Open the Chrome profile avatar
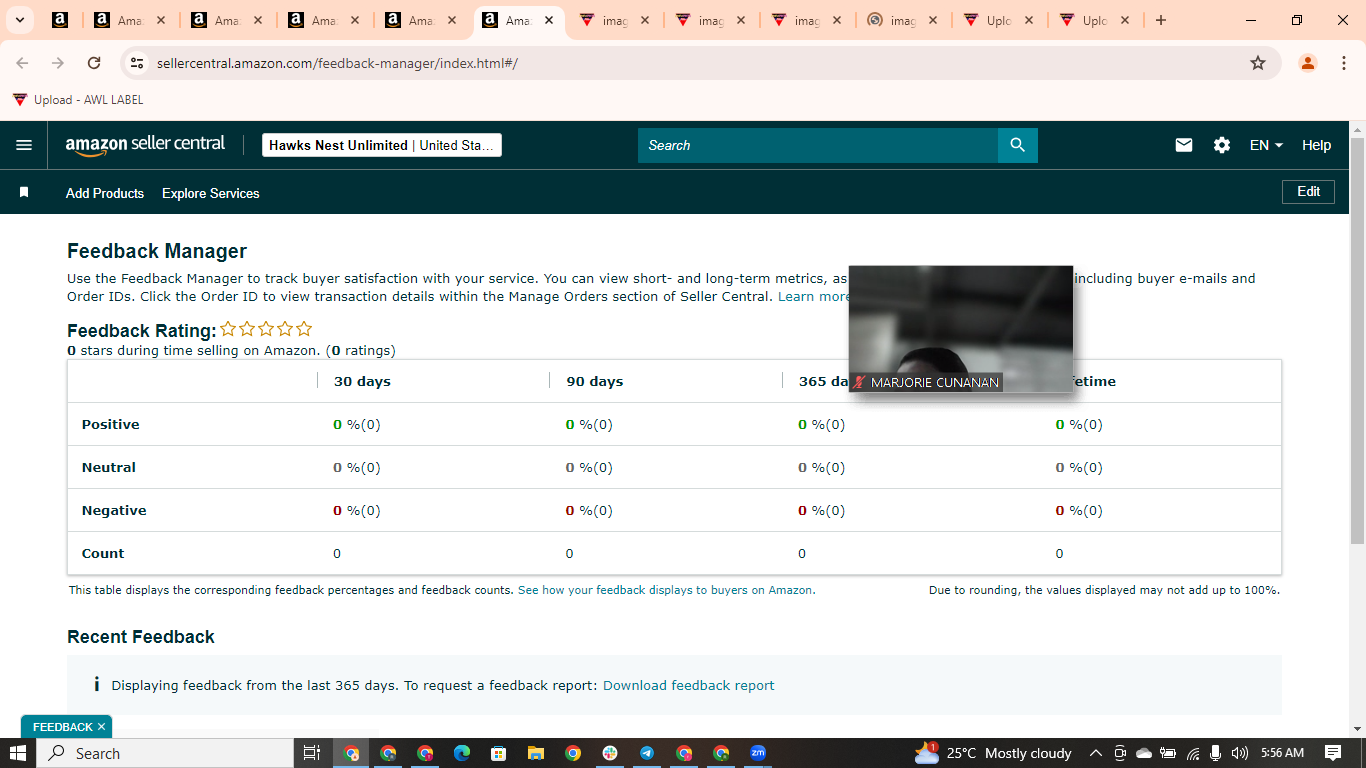1366x768 pixels. (1308, 63)
